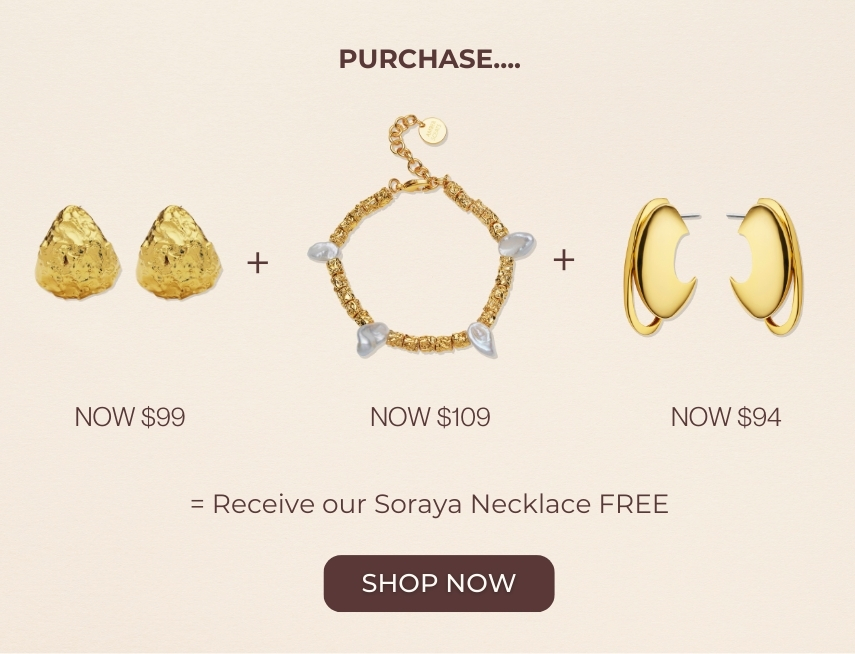The image size is (855, 654).
Task: Select the left textured gold nugget earring
Action: tap(78, 253)
